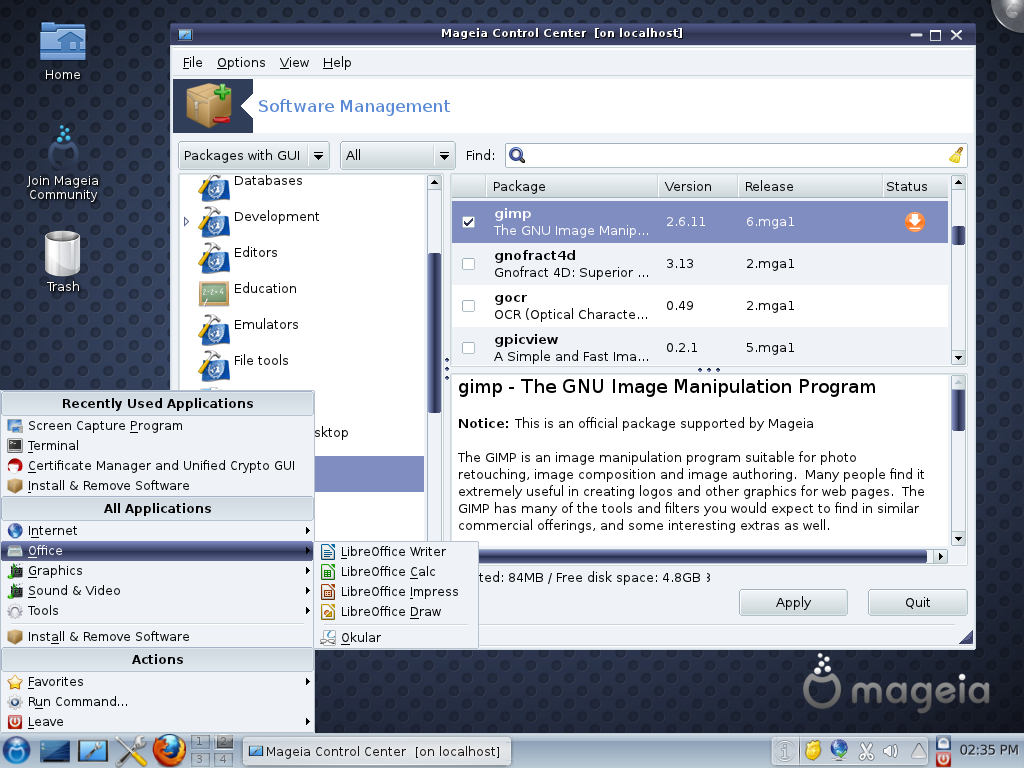Click the scissors clipboard tray icon
The width and height of the screenshot is (1024, 768).
pos(866,752)
